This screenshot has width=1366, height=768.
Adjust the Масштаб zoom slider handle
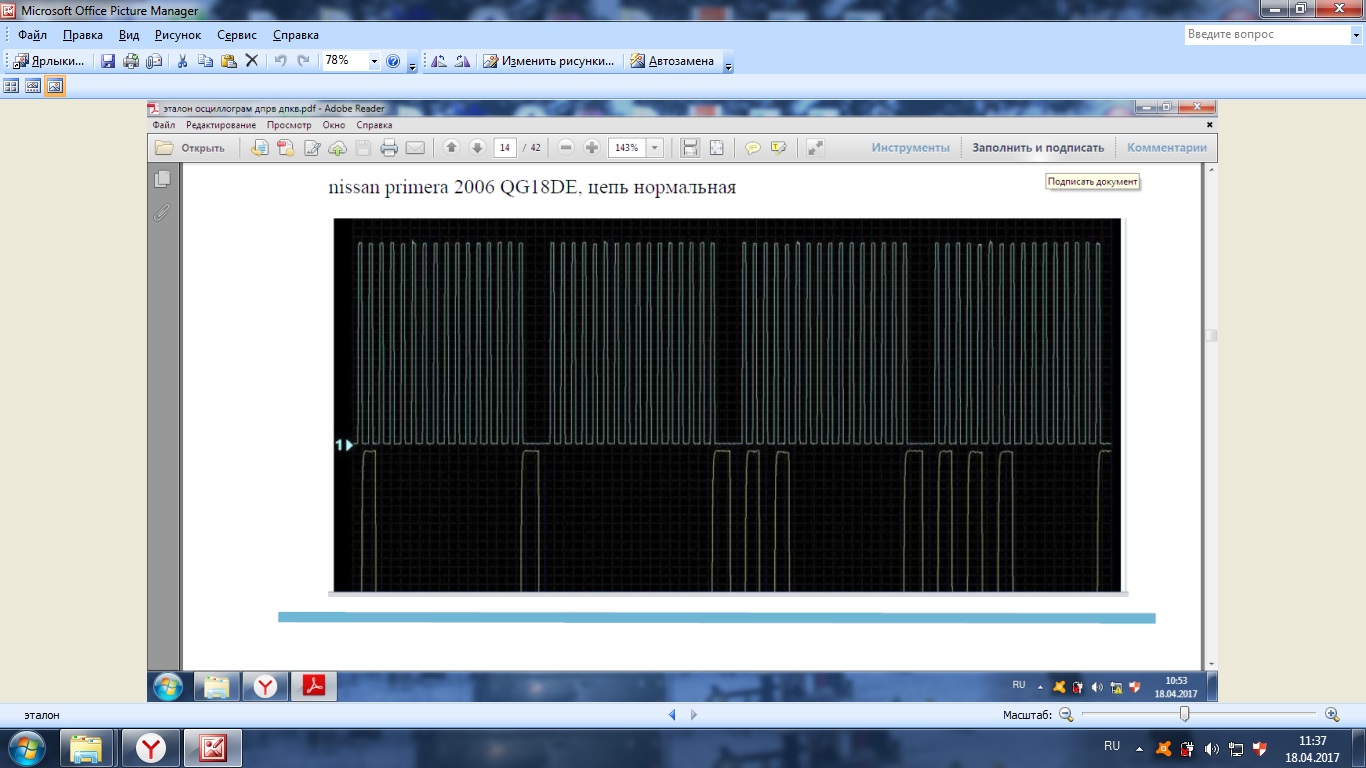click(x=1184, y=714)
